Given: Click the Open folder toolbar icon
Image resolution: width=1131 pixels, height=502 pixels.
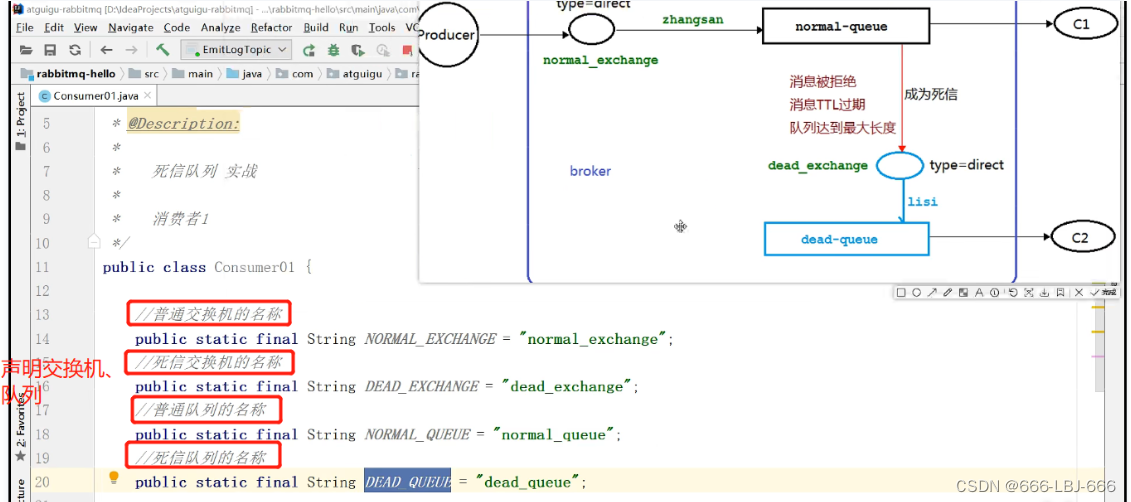Looking at the screenshot, I should (26, 50).
